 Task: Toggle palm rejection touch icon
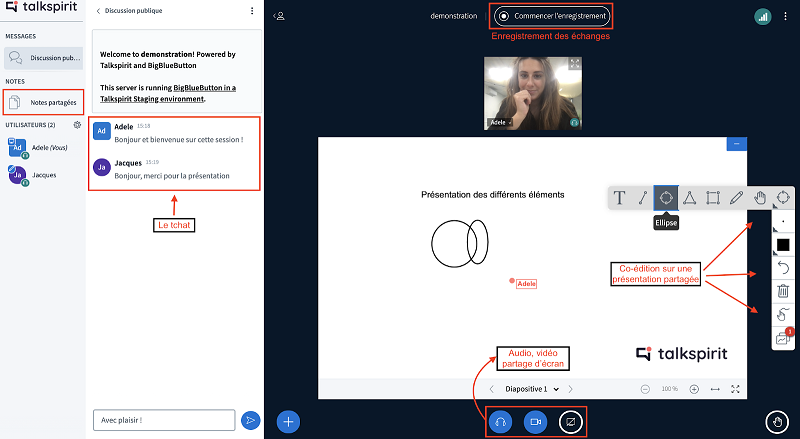tap(783, 314)
